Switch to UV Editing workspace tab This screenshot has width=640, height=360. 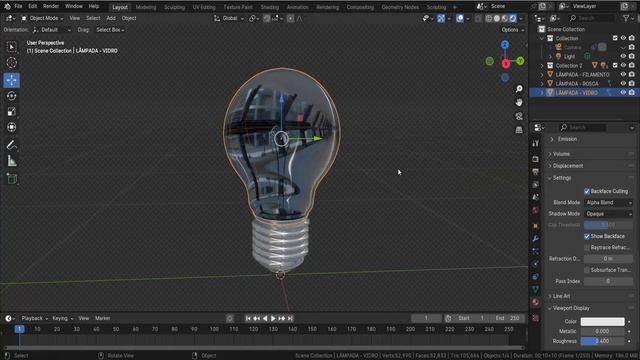pyautogui.click(x=204, y=7)
